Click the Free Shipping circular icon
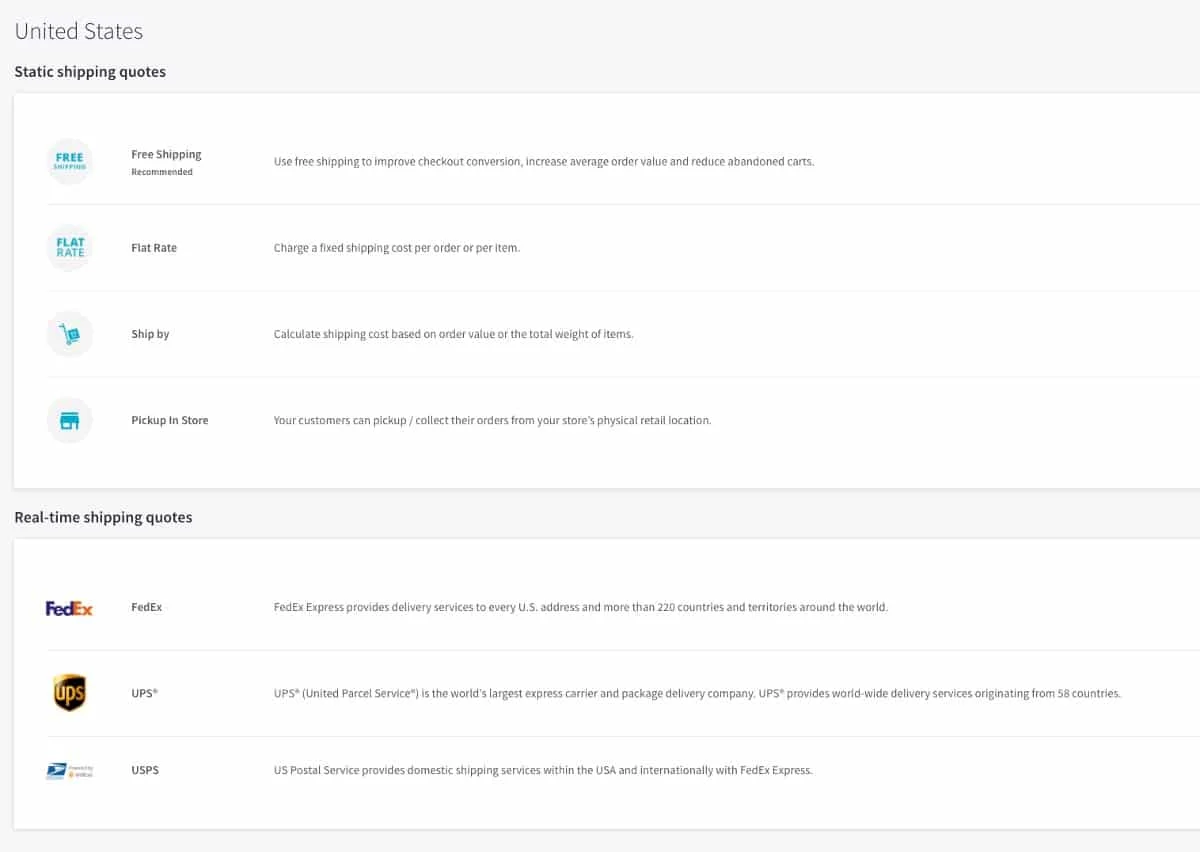The height and width of the screenshot is (852, 1200). (70, 162)
